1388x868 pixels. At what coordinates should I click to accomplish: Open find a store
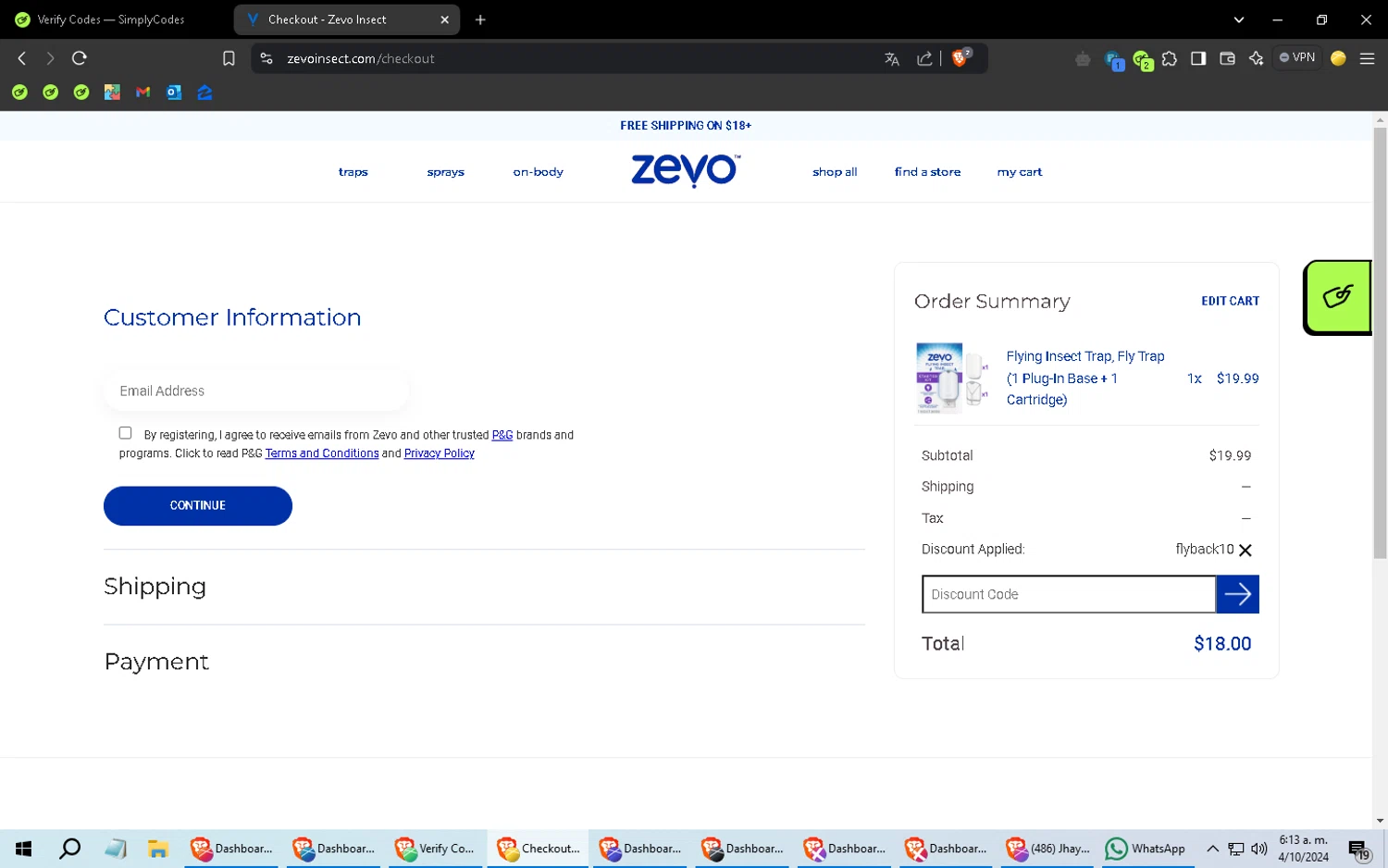(x=927, y=172)
